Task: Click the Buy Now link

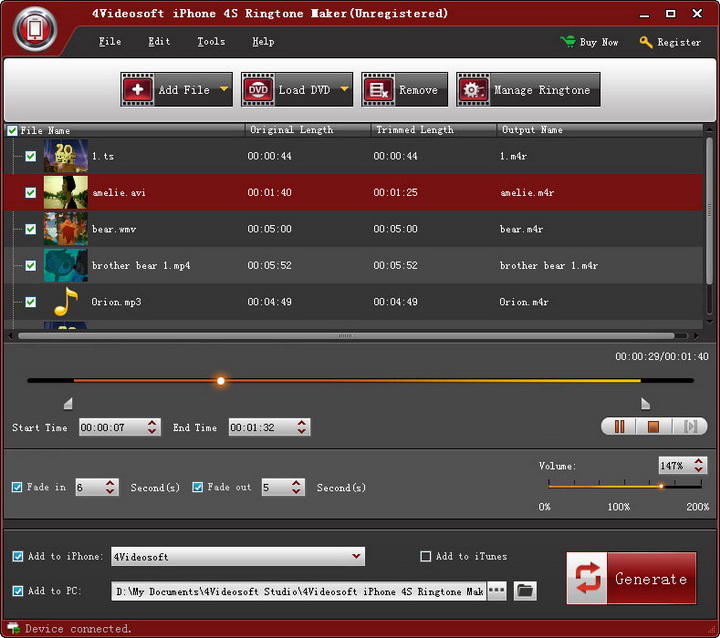Action: point(599,42)
